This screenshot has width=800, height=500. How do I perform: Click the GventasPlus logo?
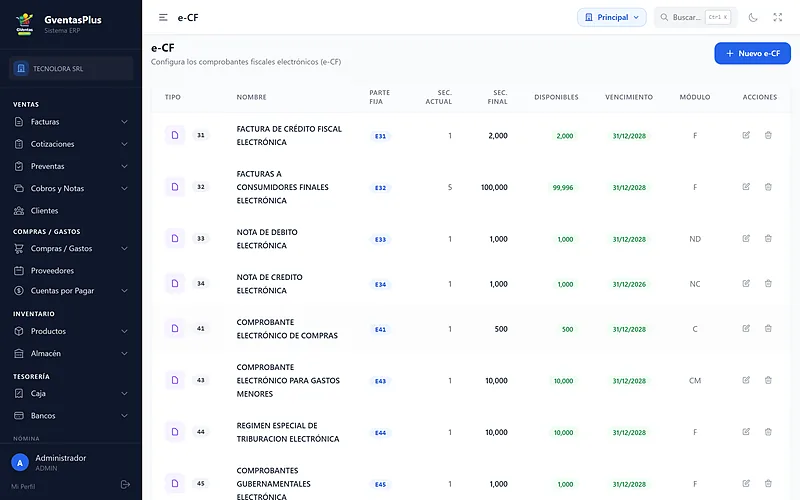coord(24,23)
